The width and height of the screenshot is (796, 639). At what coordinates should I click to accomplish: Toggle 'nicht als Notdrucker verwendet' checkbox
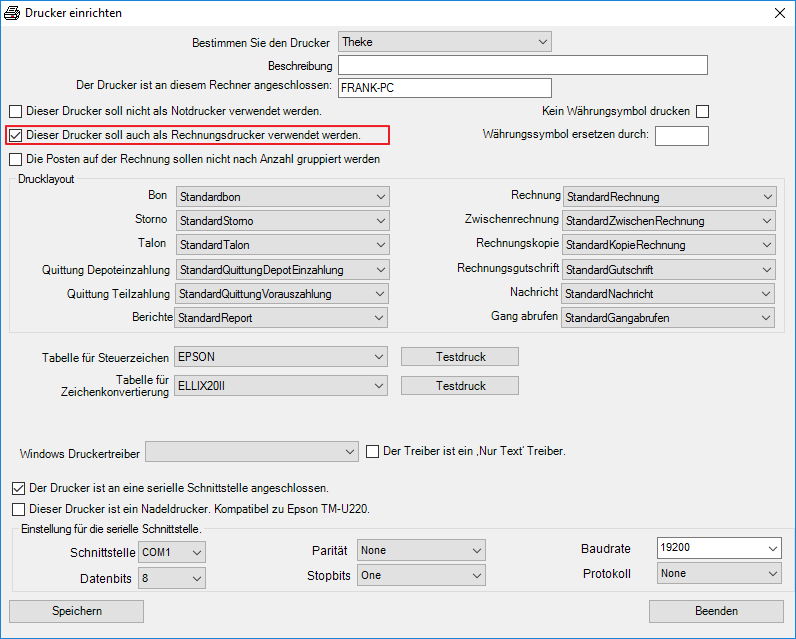pos(16,111)
